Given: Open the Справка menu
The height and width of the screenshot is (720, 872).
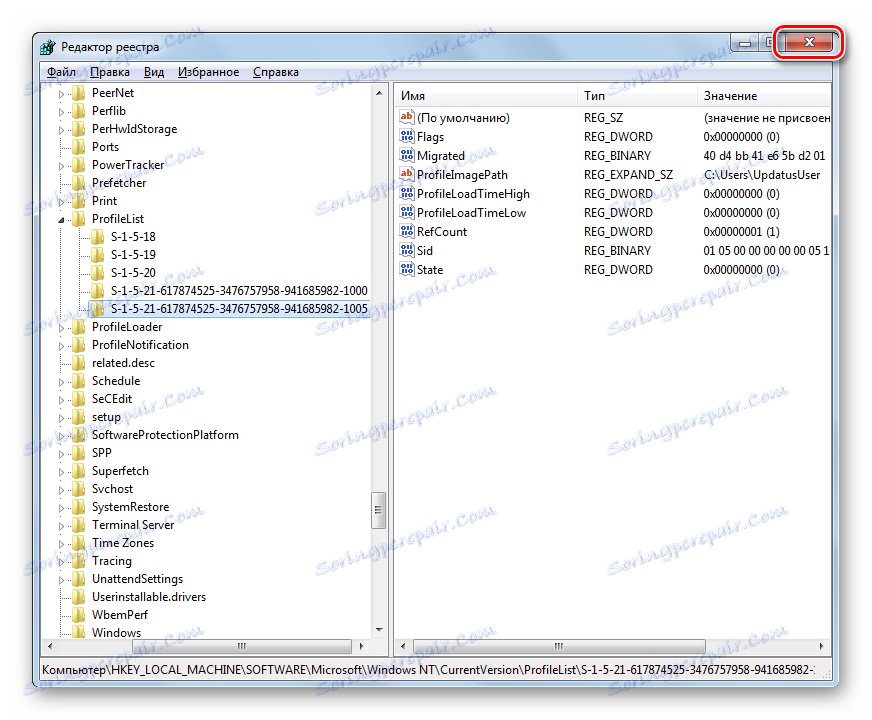Looking at the screenshot, I should [276, 72].
